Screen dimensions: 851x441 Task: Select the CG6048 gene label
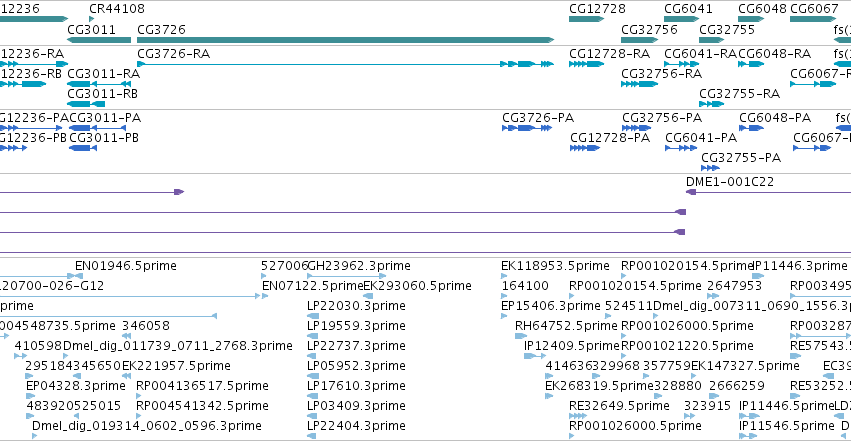(x=762, y=9)
